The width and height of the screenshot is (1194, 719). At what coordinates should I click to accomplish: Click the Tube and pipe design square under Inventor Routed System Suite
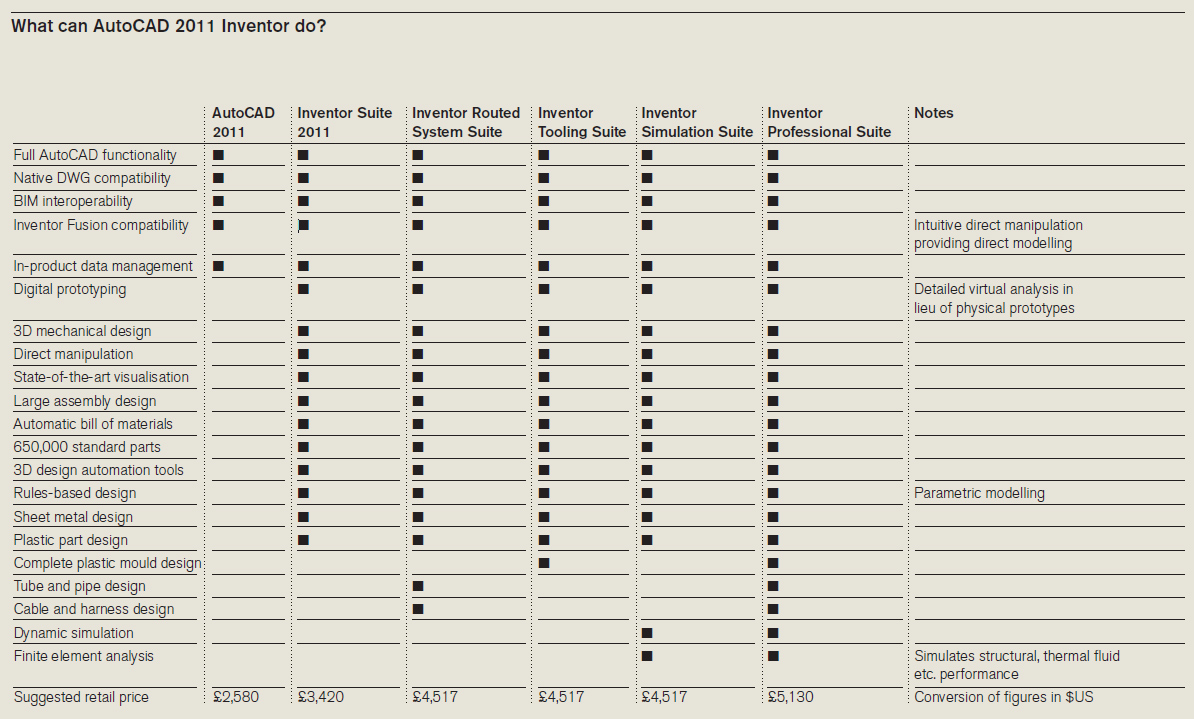click(x=418, y=586)
